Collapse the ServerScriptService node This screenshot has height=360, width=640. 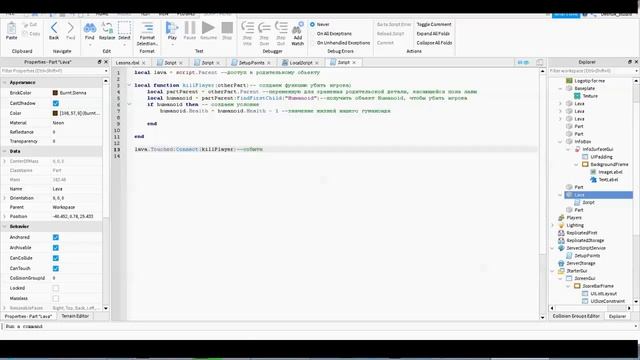pyautogui.click(x=553, y=248)
